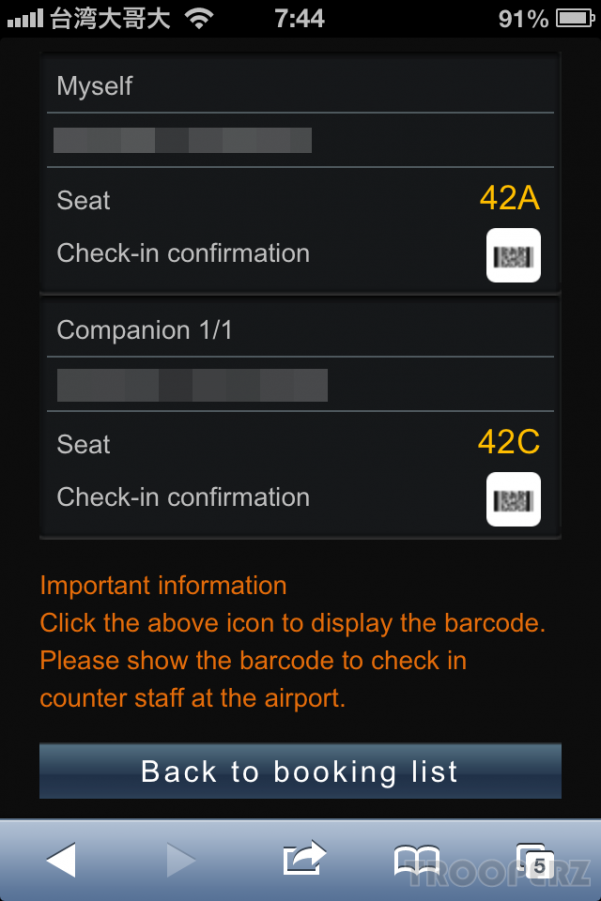Tap the companion's Check-in confirmation label

[x=183, y=498]
